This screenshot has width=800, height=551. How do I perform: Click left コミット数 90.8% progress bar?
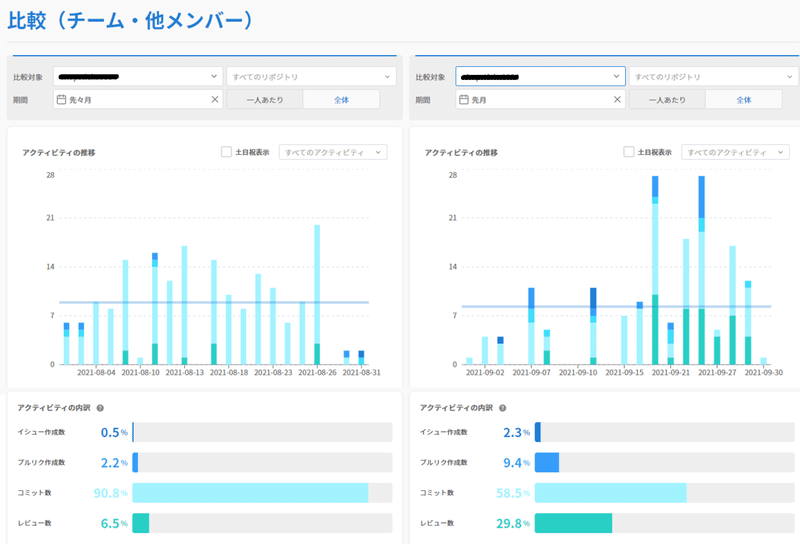click(x=262, y=493)
